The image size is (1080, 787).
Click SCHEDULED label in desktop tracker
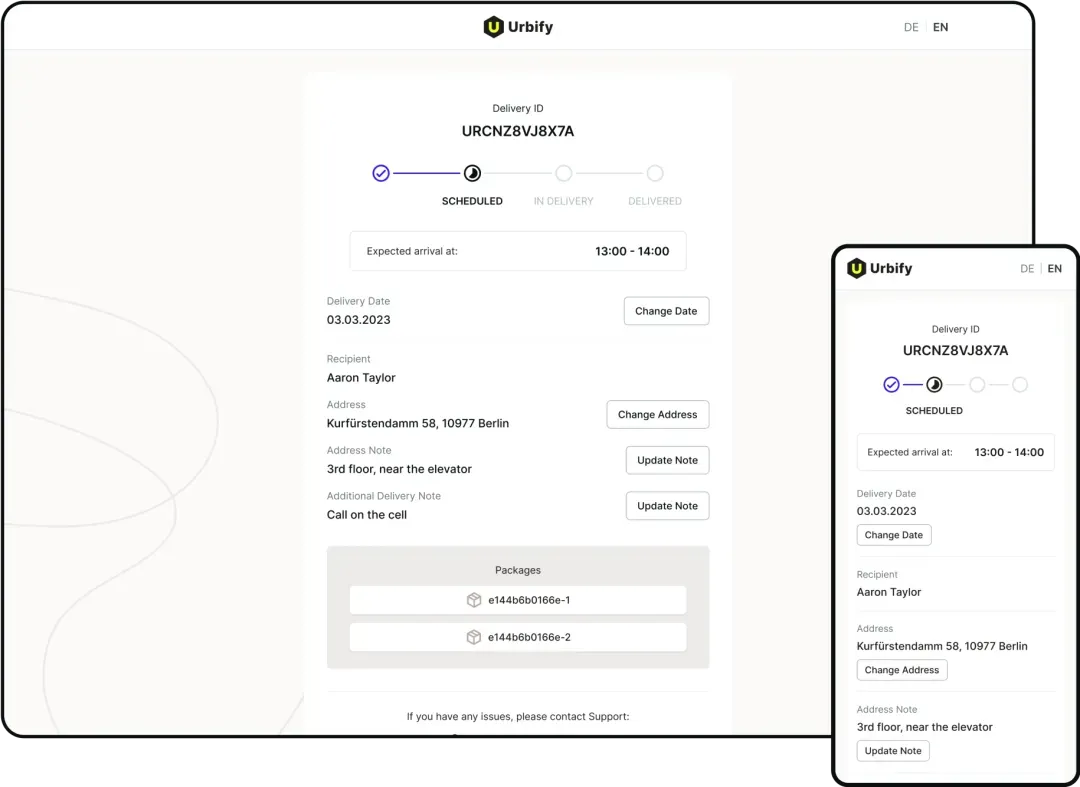point(472,201)
